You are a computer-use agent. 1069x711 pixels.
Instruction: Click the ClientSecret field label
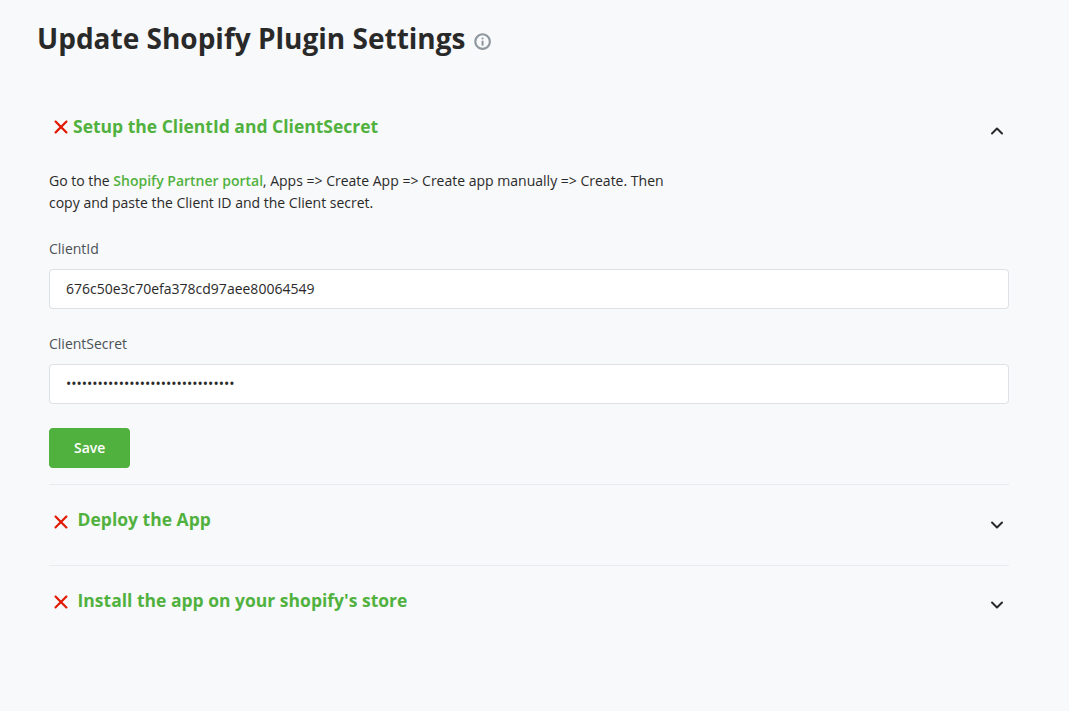click(88, 344)
